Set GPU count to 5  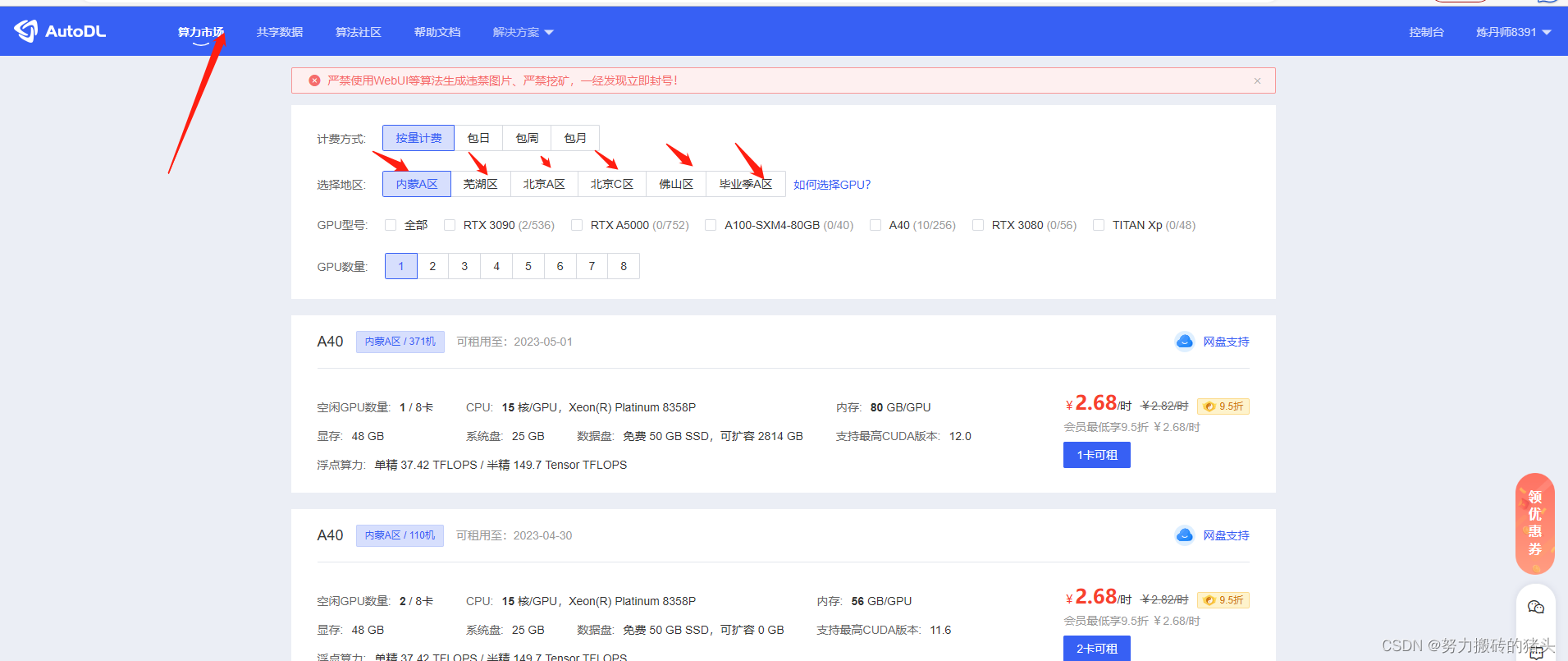tap(528, 266)
